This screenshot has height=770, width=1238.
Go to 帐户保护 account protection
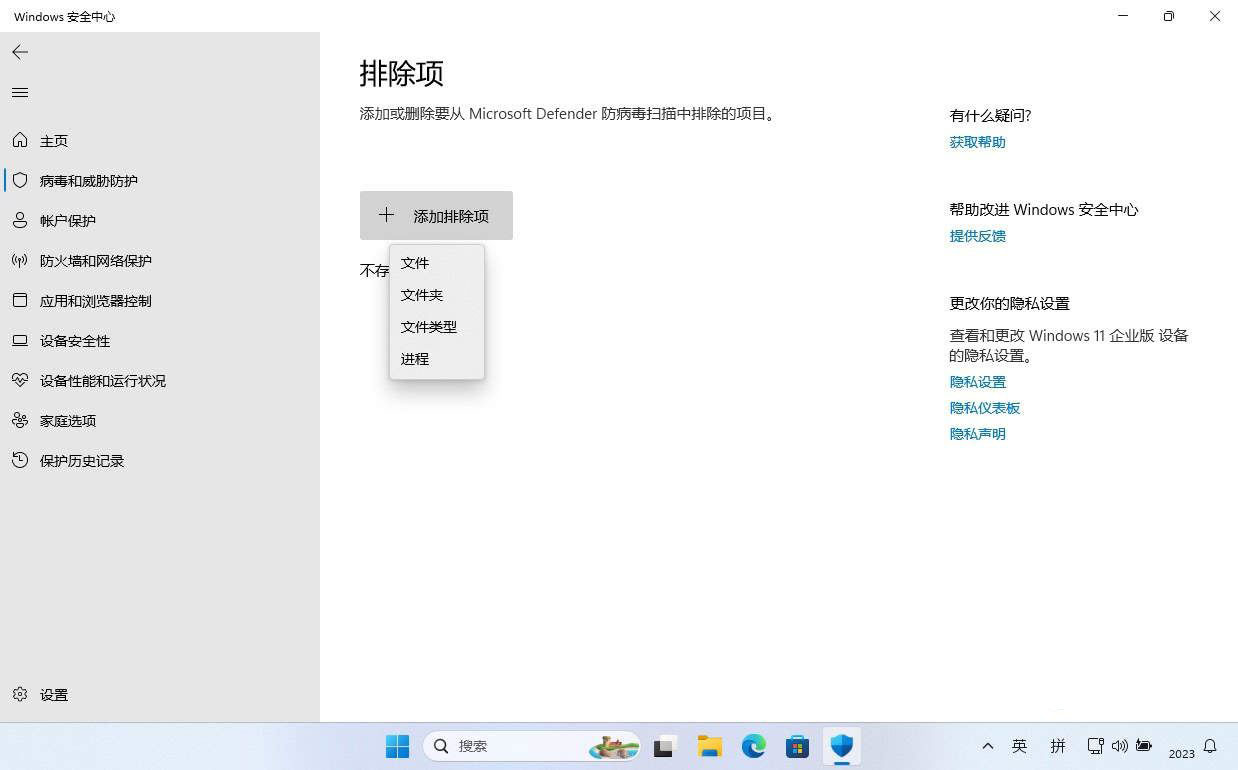pyautogui.click(x=67, y=221)
